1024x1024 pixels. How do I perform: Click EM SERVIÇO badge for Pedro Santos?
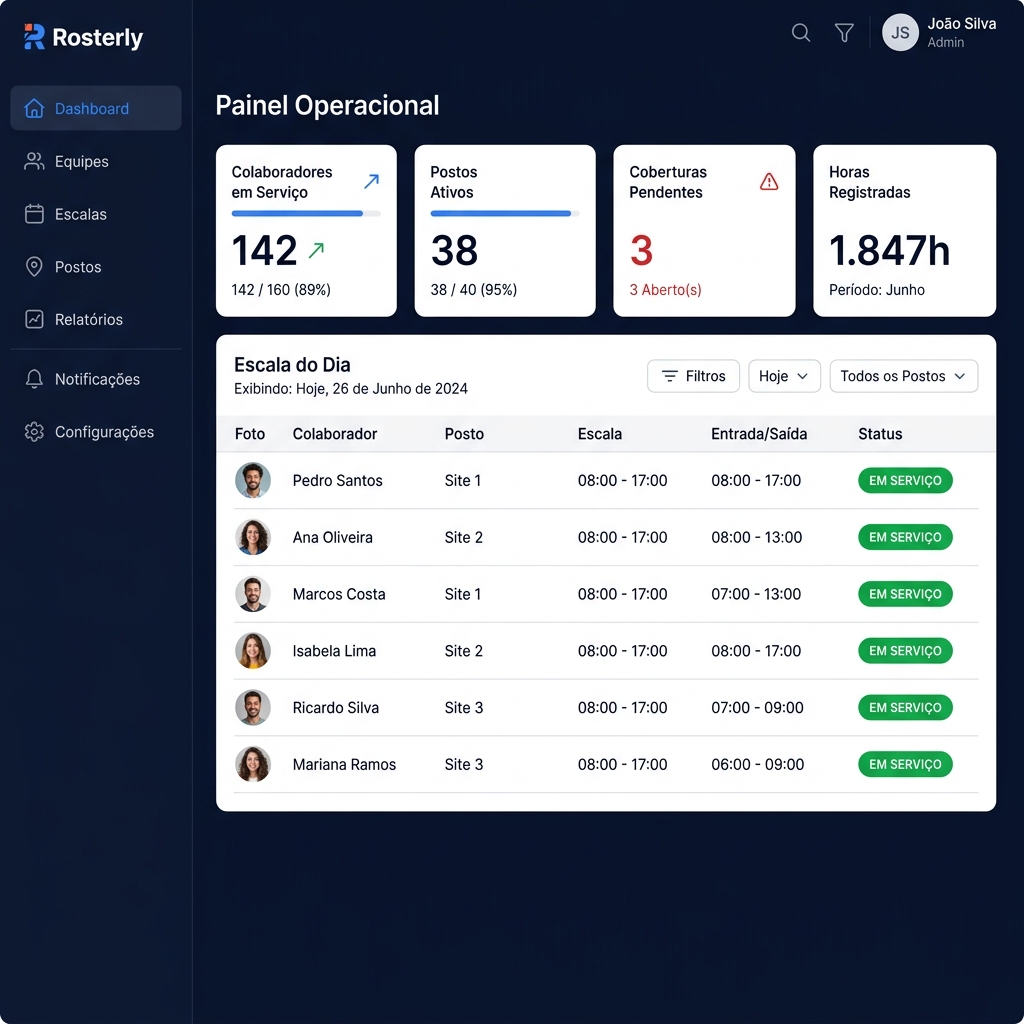(905, 480)
